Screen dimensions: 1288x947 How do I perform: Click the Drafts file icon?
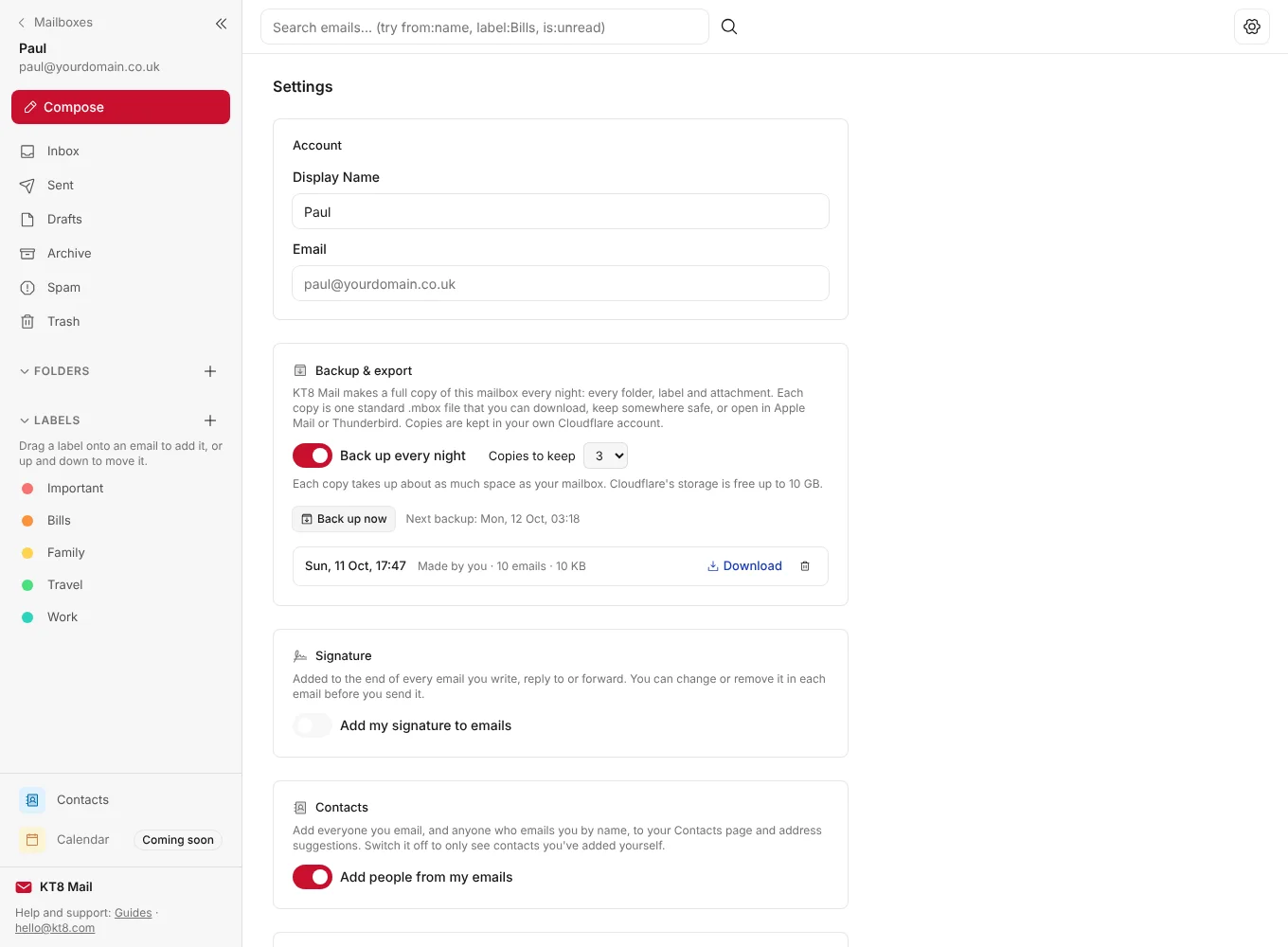(27, 220)
